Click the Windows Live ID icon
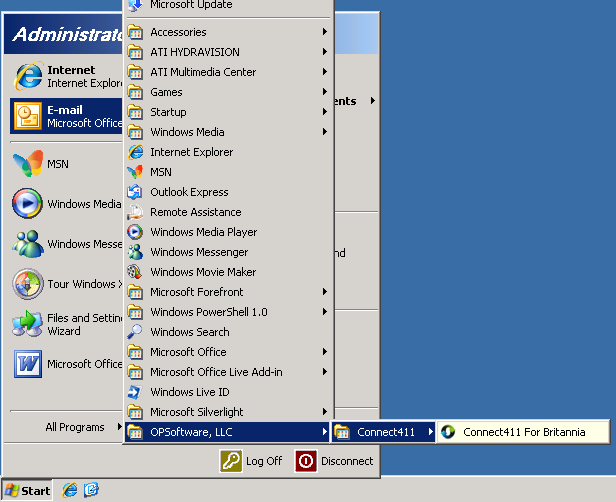 pyautogui.click(x=135, y=392)
